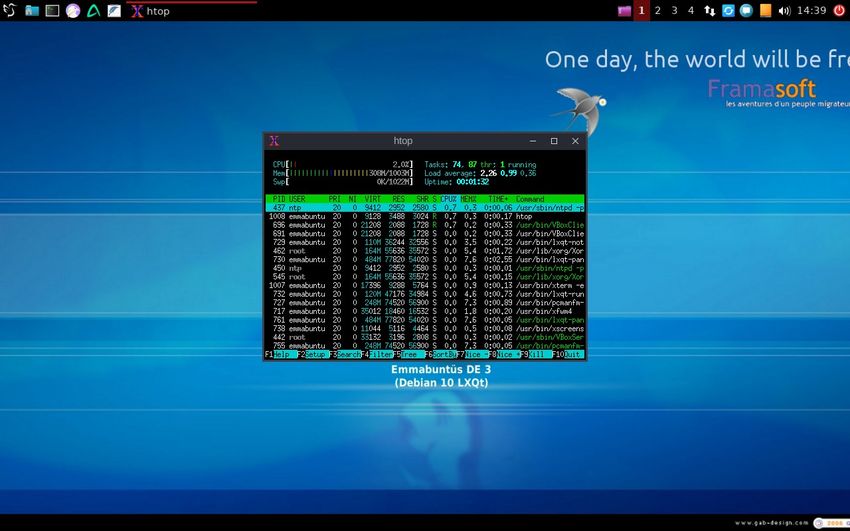The height and width of the screenshot is (531, 850).
Task: Sort by the Command column header
Action: click(x=530, y=199)
